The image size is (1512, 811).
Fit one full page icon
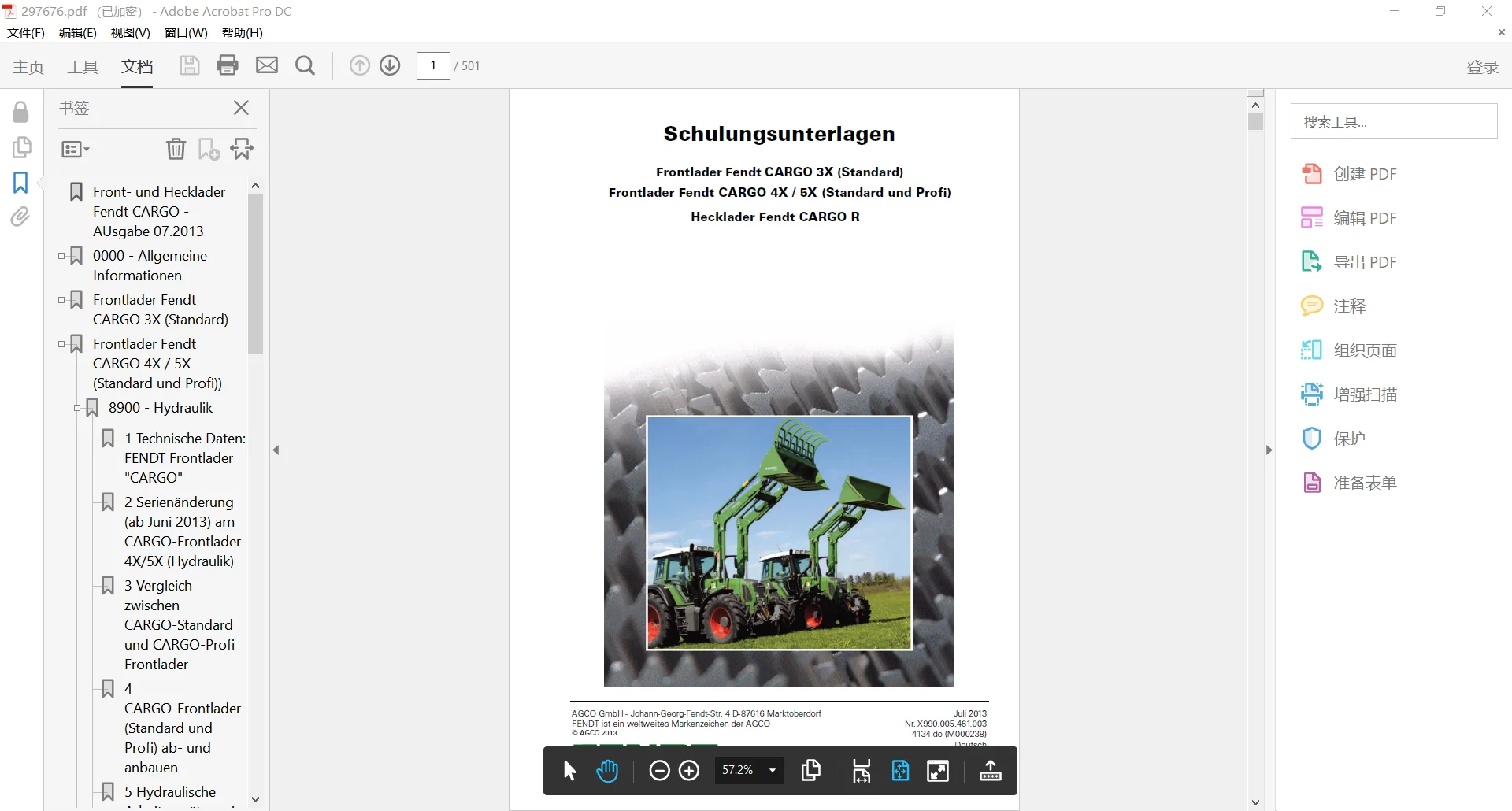tap(900, 771)
